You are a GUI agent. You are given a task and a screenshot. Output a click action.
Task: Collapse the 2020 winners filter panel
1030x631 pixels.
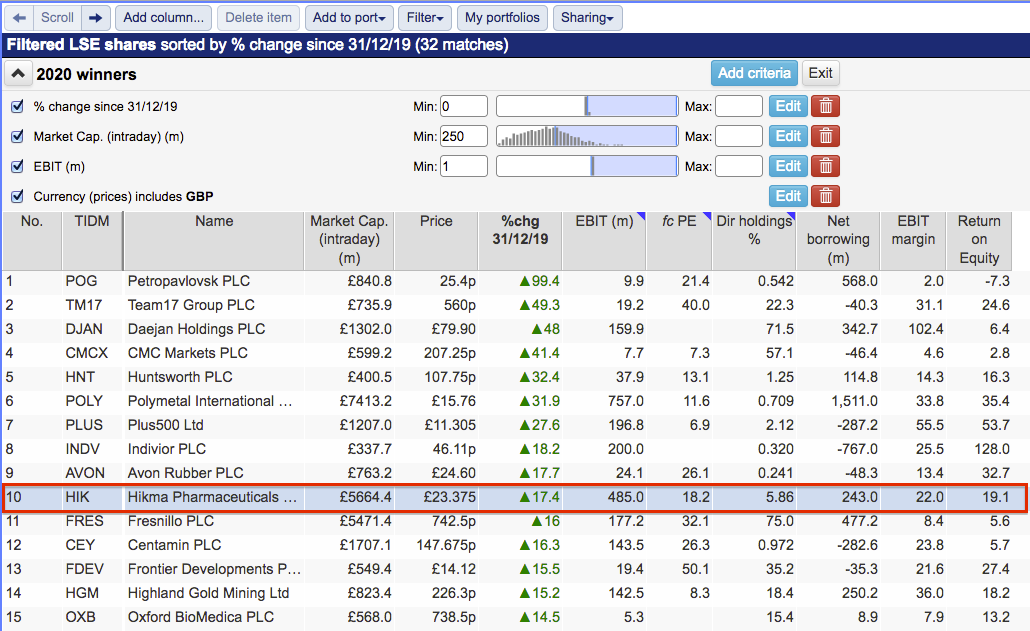click(18, 74)
